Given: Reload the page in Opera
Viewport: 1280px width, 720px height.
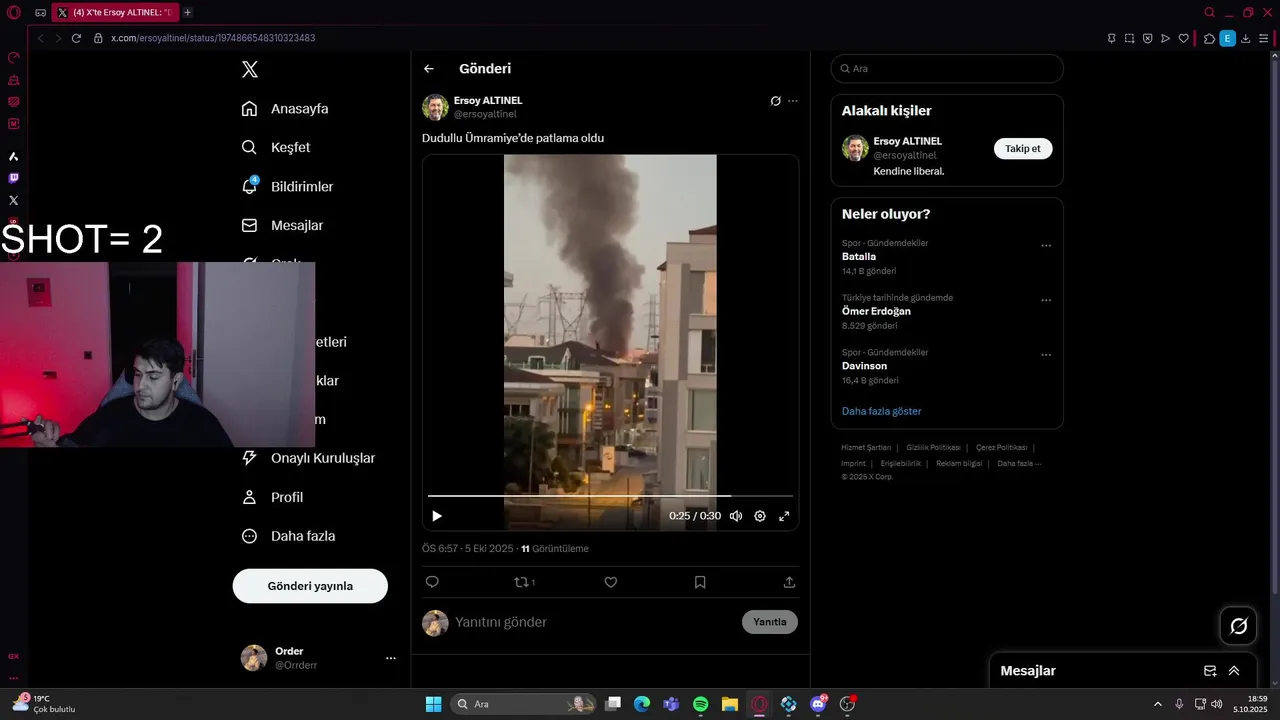Looking at the screenshot, I should [x=76, y=38].
